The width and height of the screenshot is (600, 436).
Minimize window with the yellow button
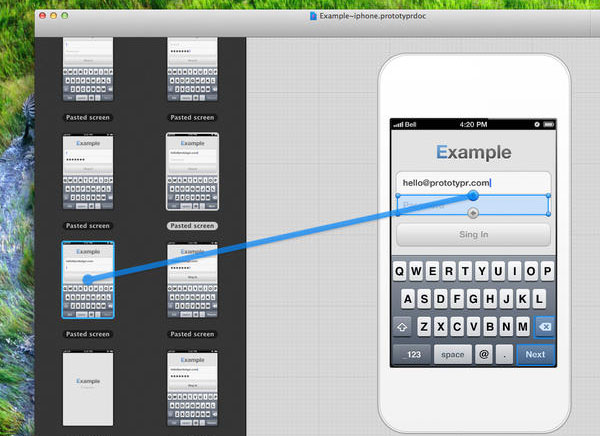point(54,16)
